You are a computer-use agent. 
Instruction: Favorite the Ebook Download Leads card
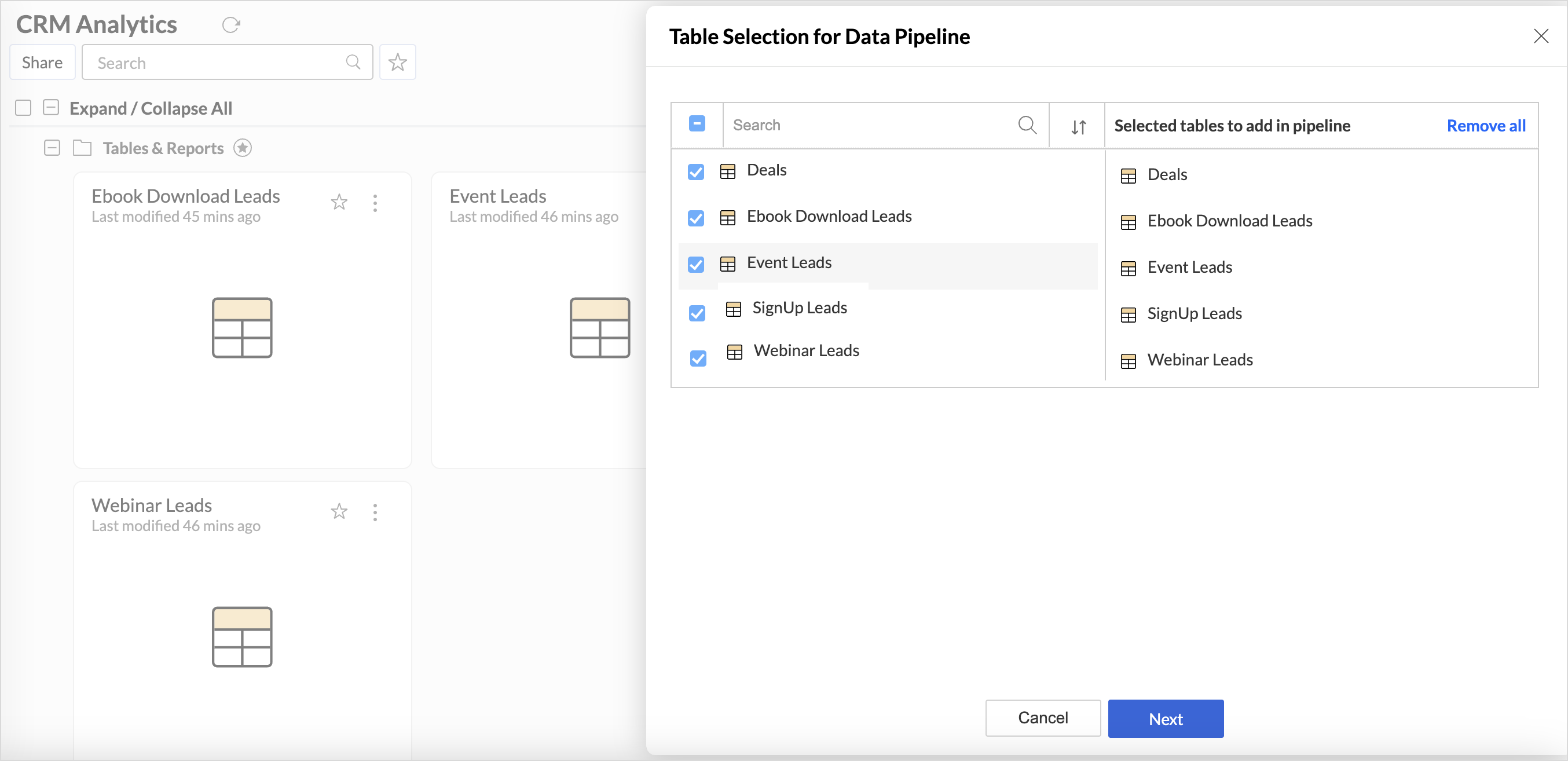pos(339,202)
